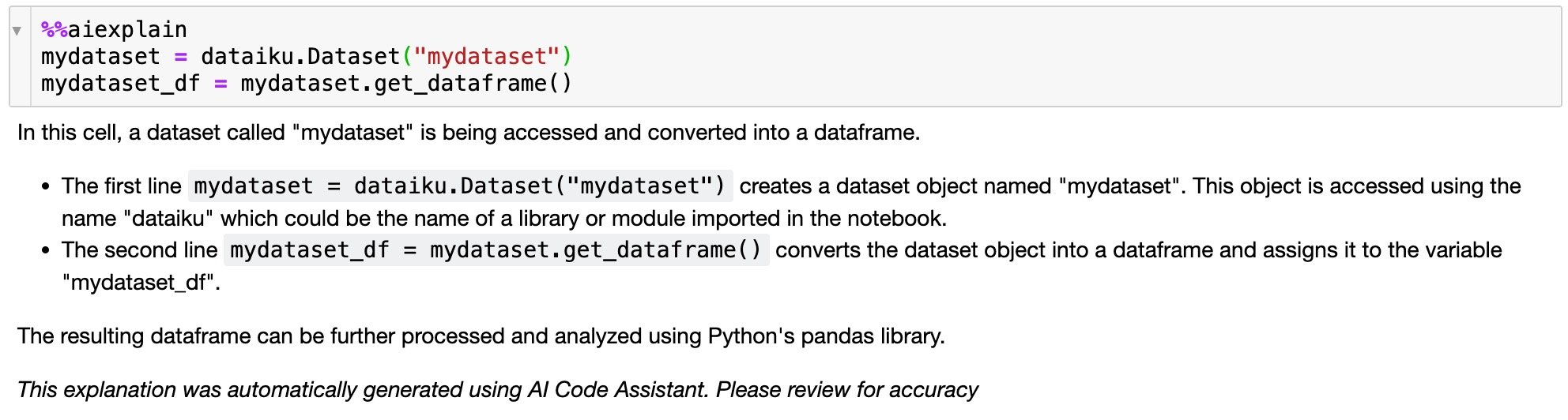This screenshot has width=1568, height=420.
Task: Click the text "creates a dataset object named"
Action: click(x=895, y=186)
